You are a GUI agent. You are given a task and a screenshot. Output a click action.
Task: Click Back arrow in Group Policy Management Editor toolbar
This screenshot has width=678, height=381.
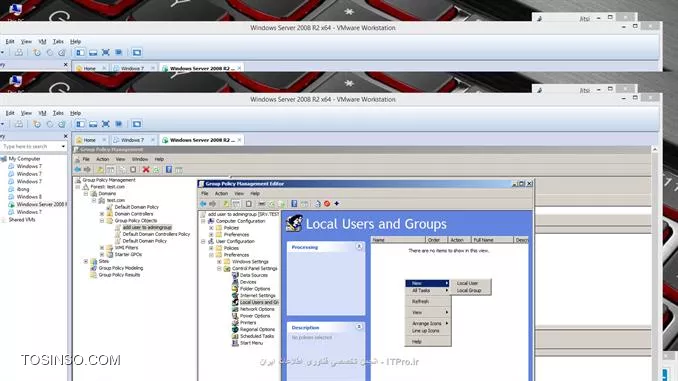[203, 204]
